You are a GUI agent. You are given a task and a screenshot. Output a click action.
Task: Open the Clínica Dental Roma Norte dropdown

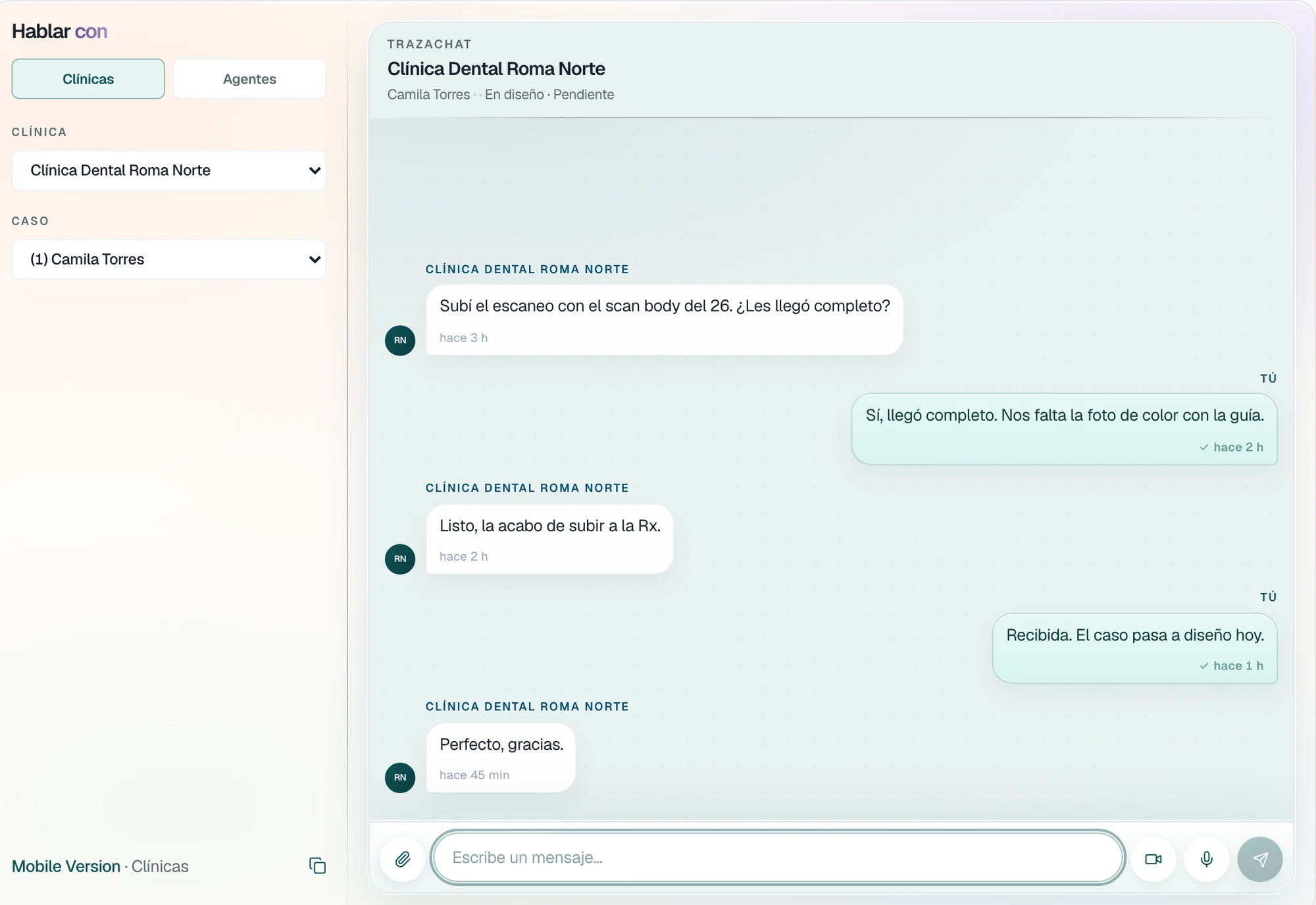click(169, 170)
